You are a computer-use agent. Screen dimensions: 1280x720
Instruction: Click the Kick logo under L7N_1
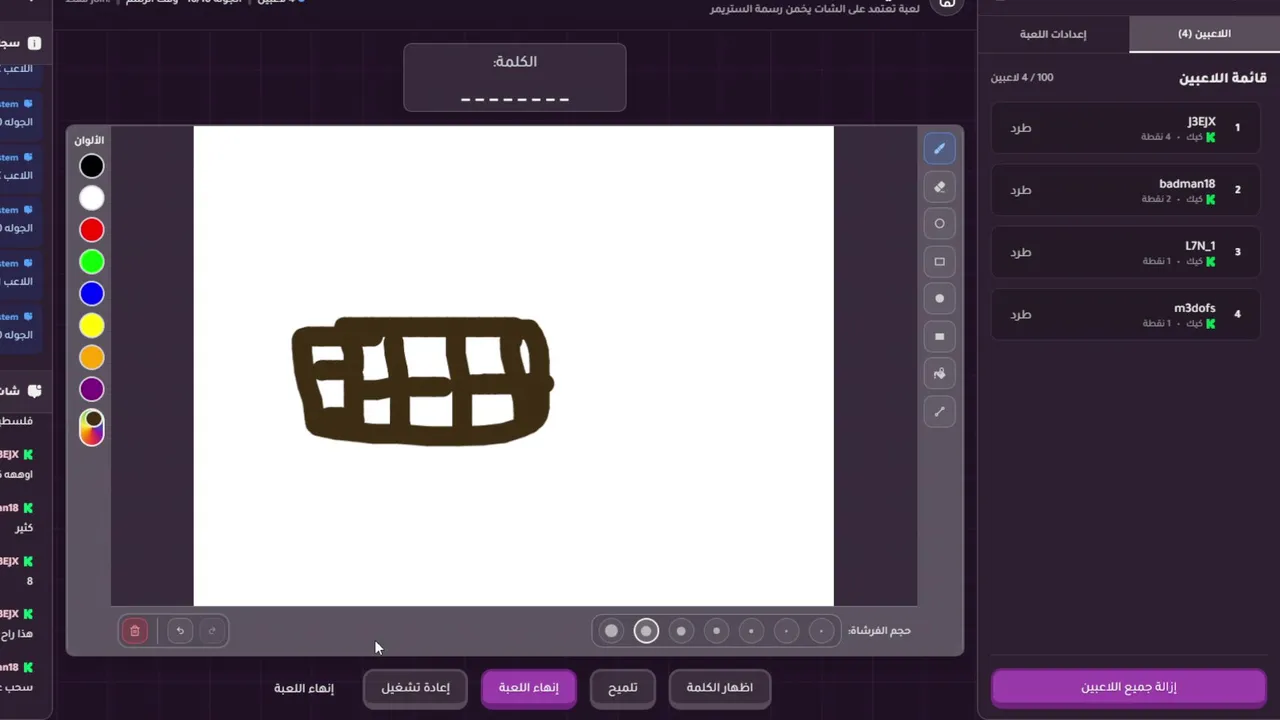point(1211,261)
